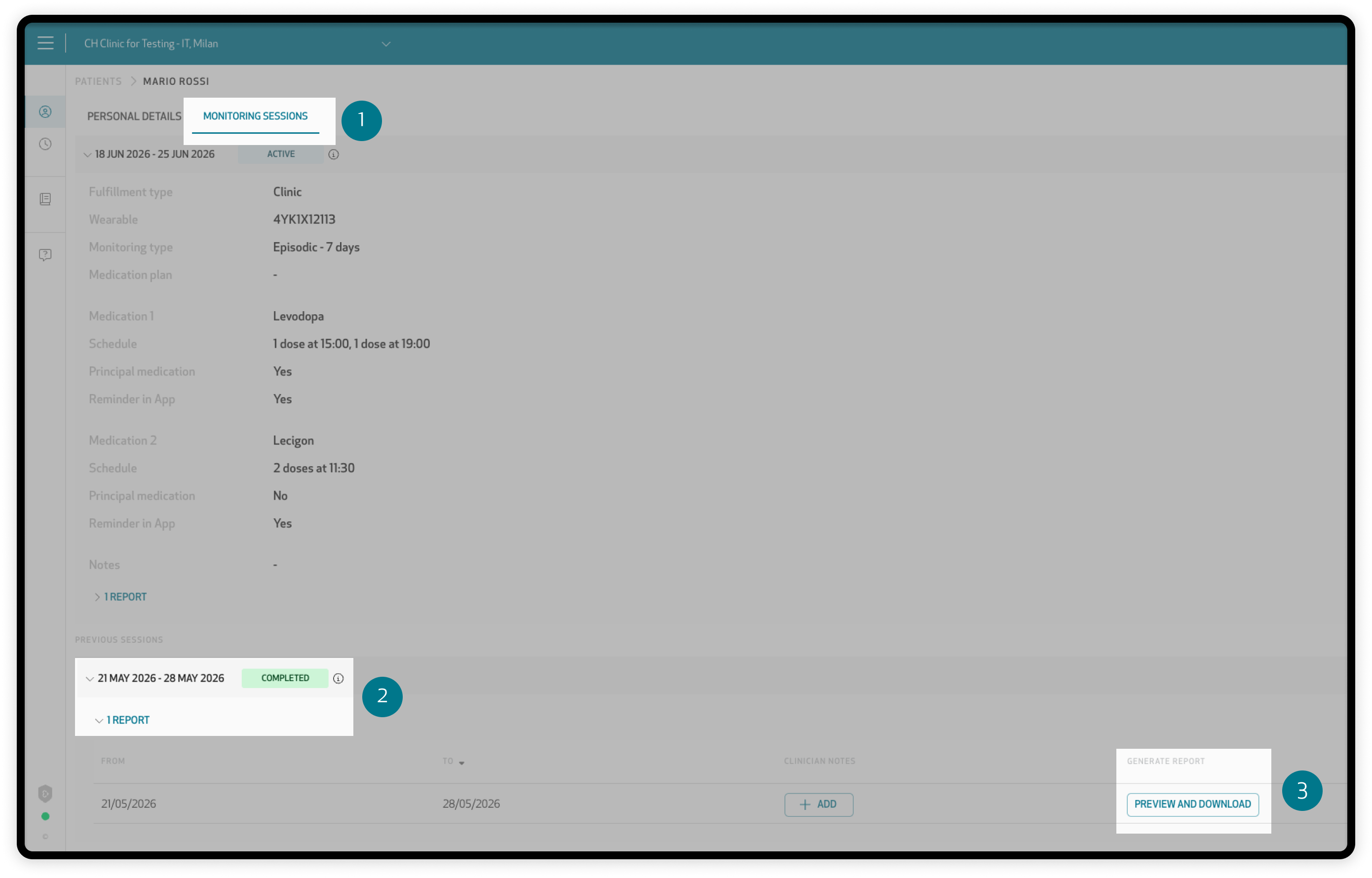The width and height of the screenshot is (1372, 878).
Task: Open the documents sidebar icon
Action: tap(45, 199)
